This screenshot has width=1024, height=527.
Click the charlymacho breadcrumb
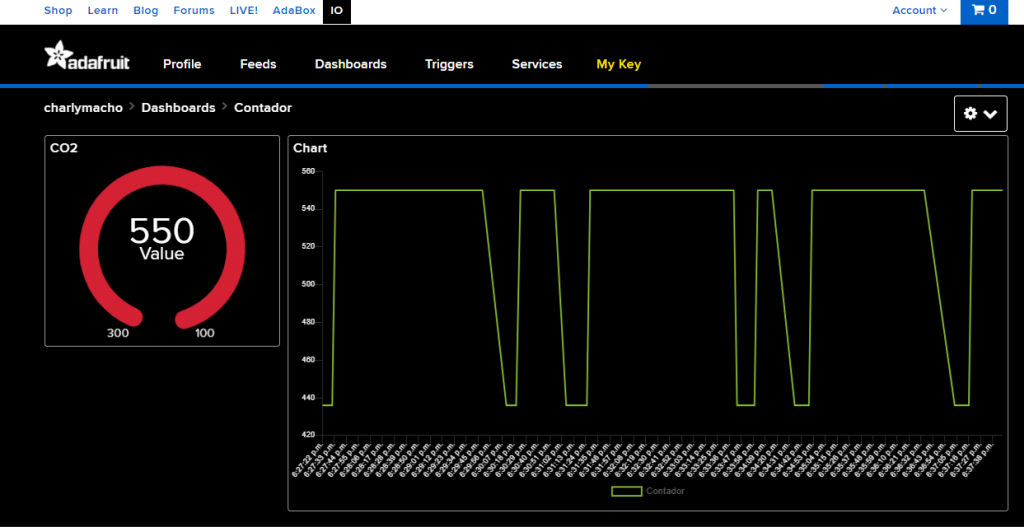(84, 107)
